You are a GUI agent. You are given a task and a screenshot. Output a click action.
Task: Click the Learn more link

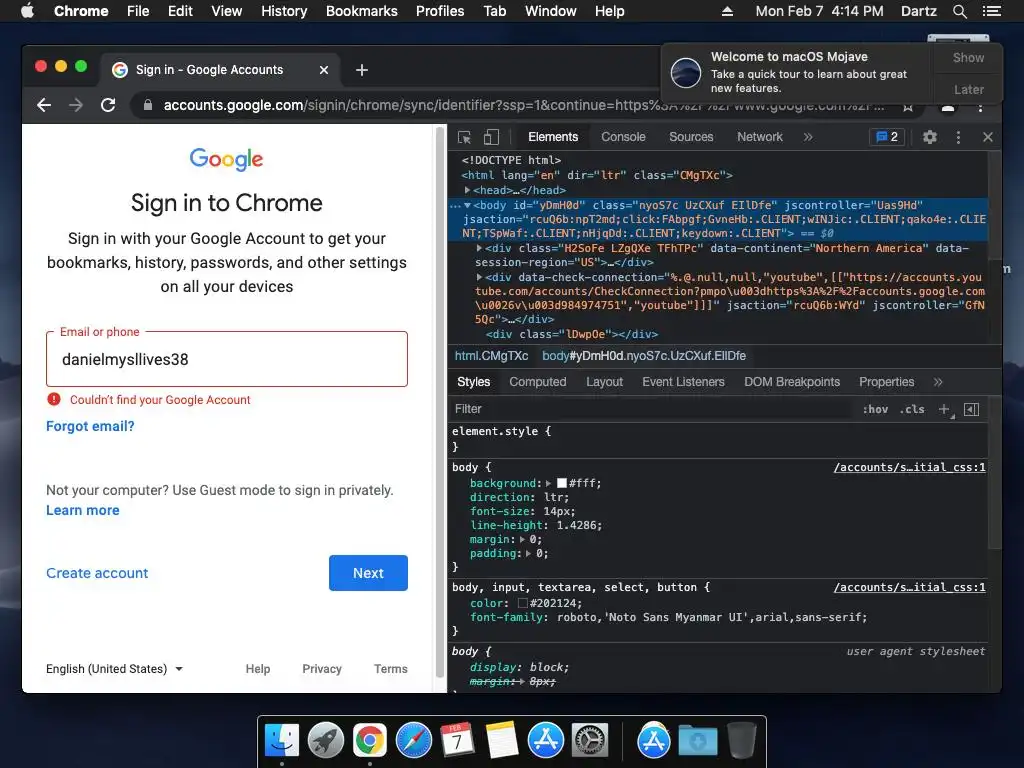coord(83,510)
